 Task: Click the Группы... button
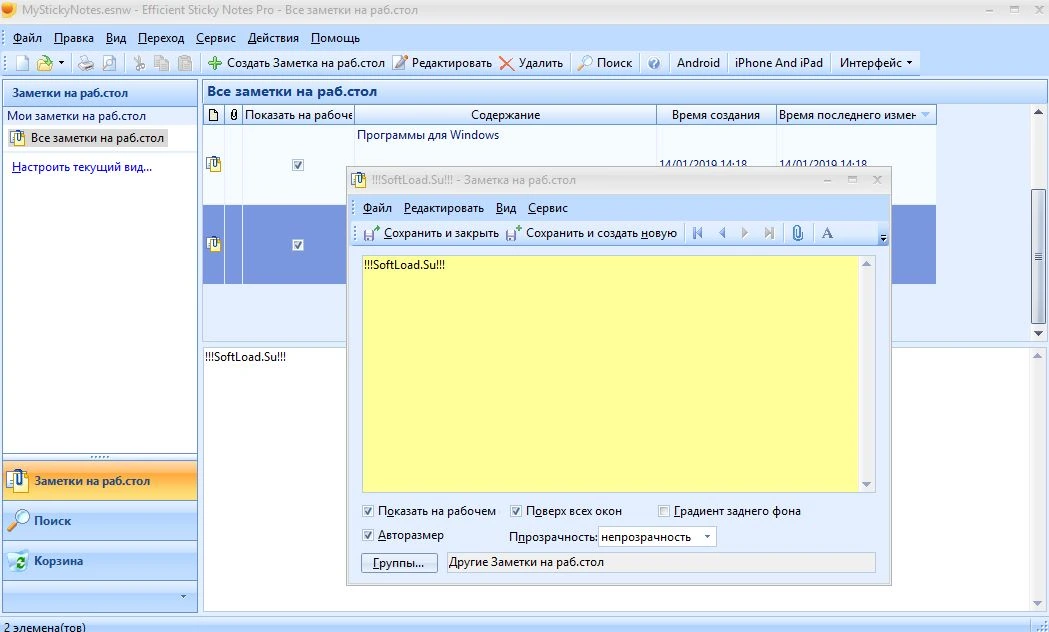[399, 562]
